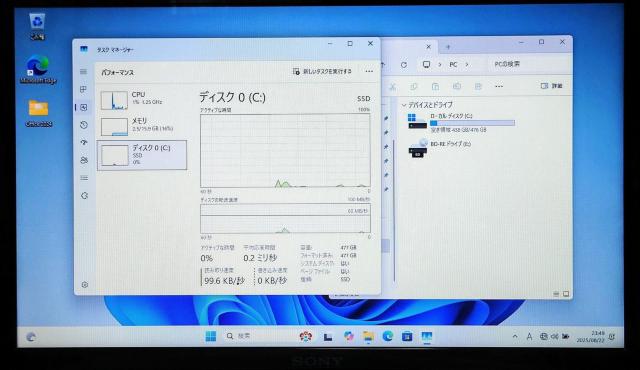Toggle IME input mode A indicator
The image size is (640, 370).
pyautogui.click(x=529, y=337)
